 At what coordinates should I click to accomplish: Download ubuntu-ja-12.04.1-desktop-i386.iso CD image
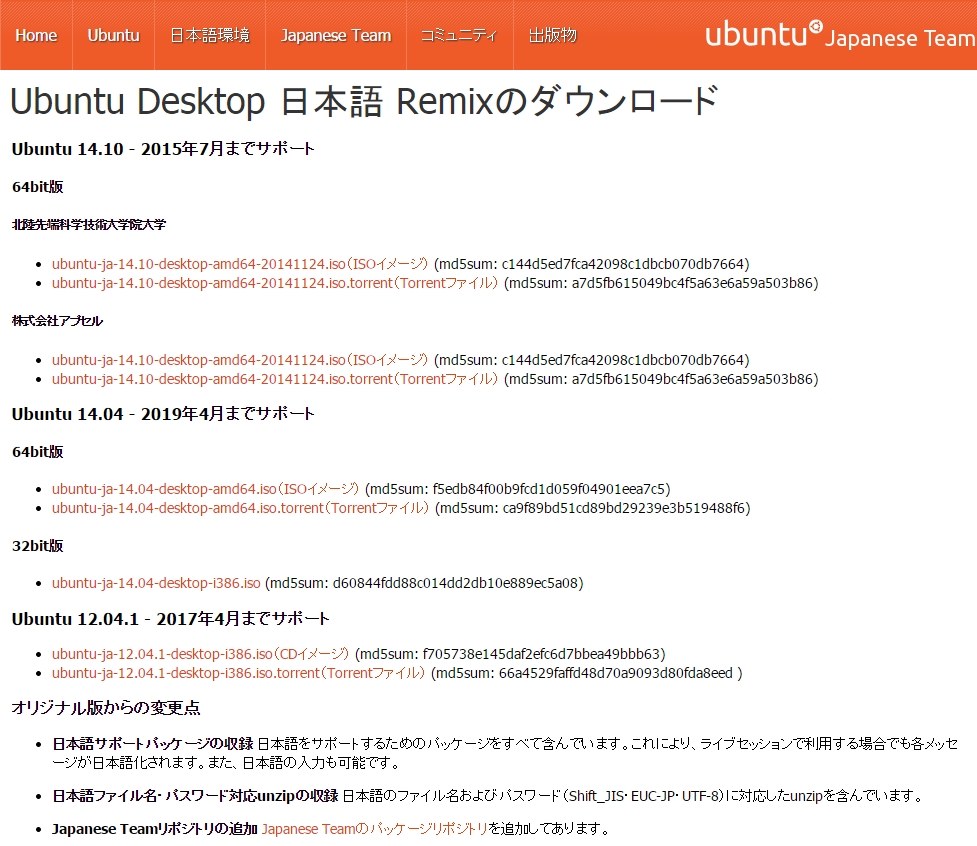201,654
